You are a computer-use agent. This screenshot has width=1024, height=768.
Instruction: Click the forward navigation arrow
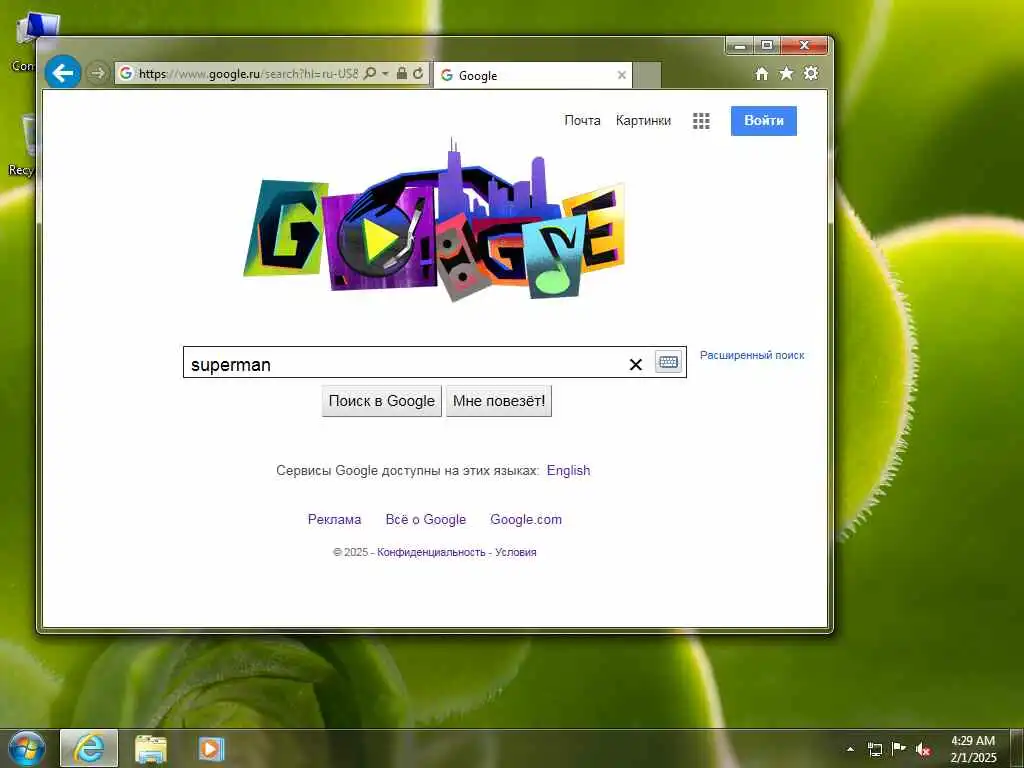point(98,73)
